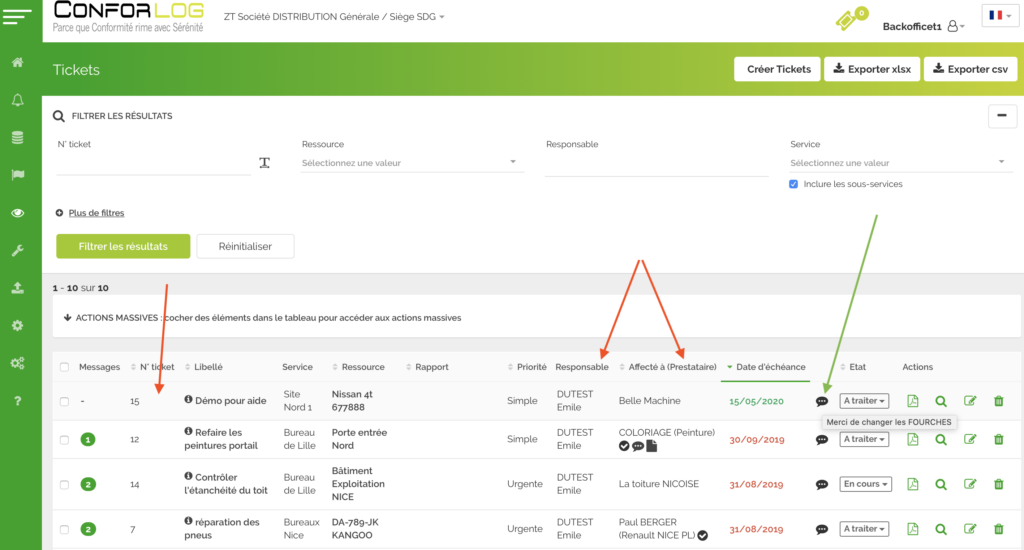Click into the N° ticket input field
Viewport: 1024px width, 550px height.
(x=152, y=163)
